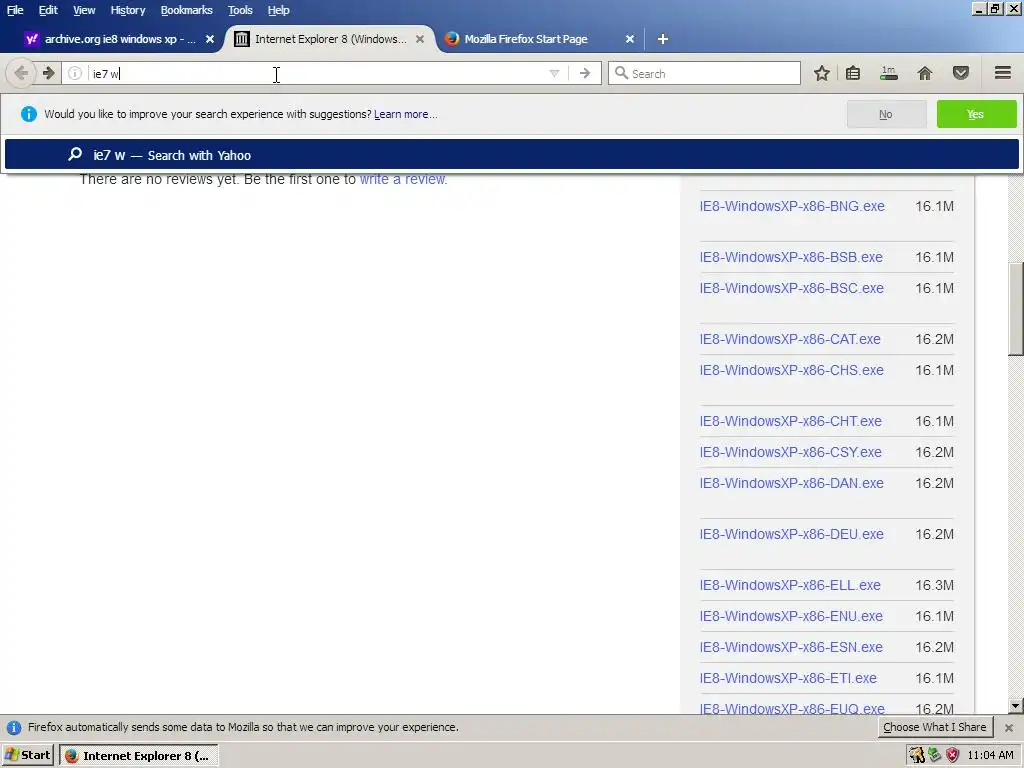The image size is (1024, 768).
Task: Download IE8-WindowsXP-x86-DAN.exe
Action: click(x=792, y=483)
